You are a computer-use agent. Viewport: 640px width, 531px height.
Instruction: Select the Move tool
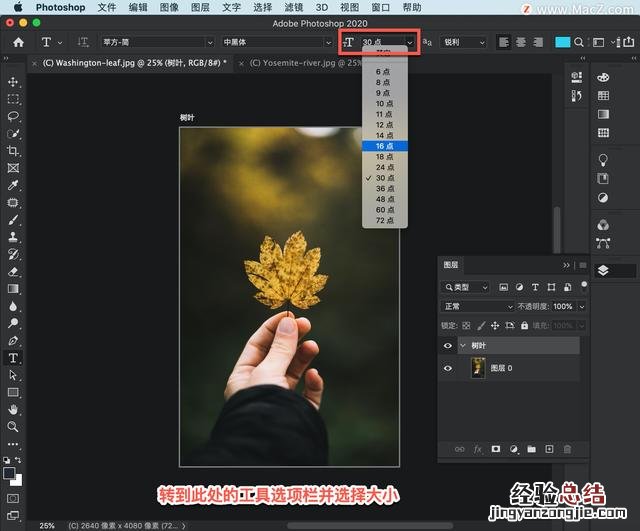pos(13,82)
